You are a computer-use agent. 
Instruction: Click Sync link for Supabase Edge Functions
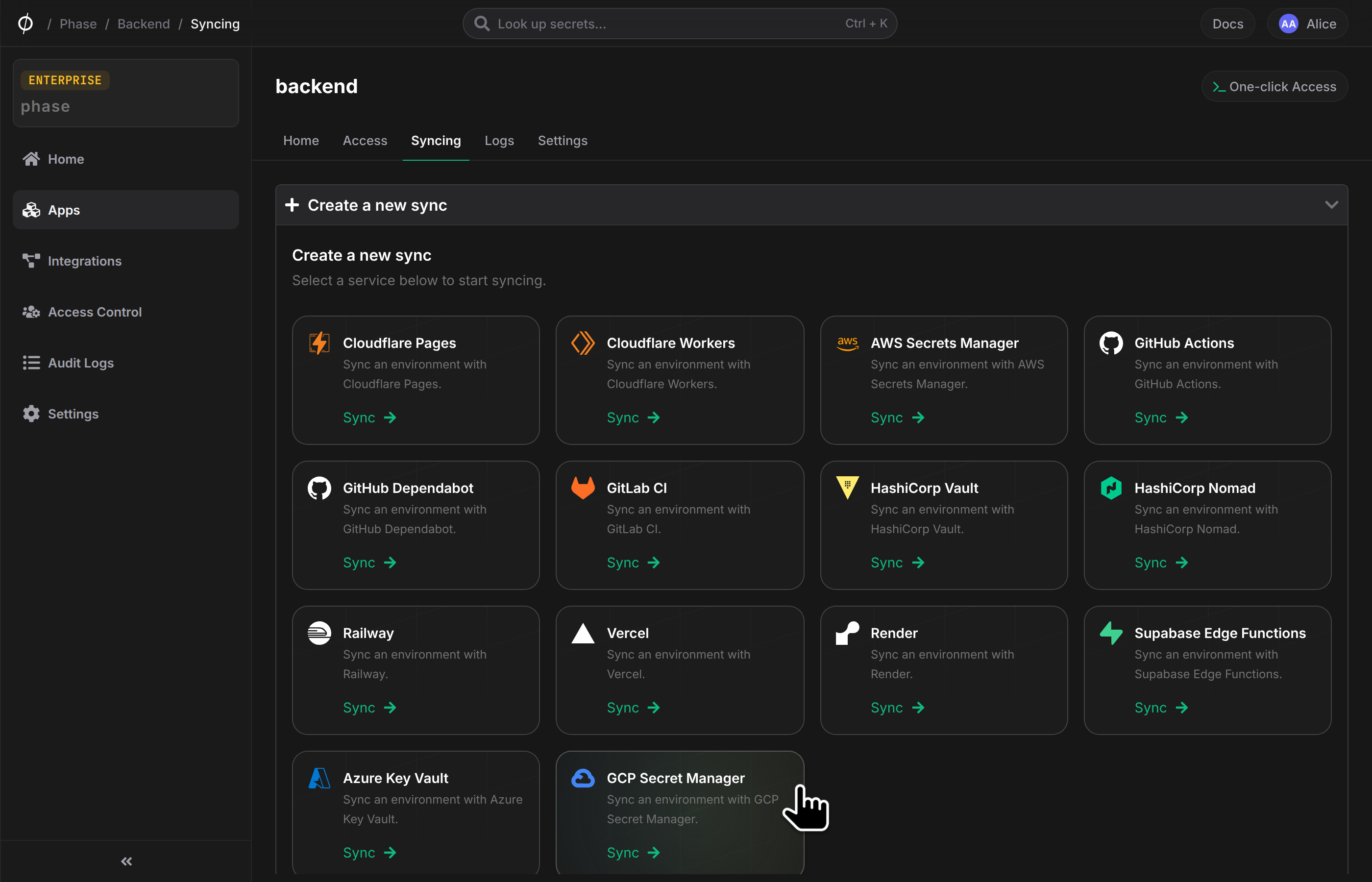pyautogui.click(x=1162, y=708)
